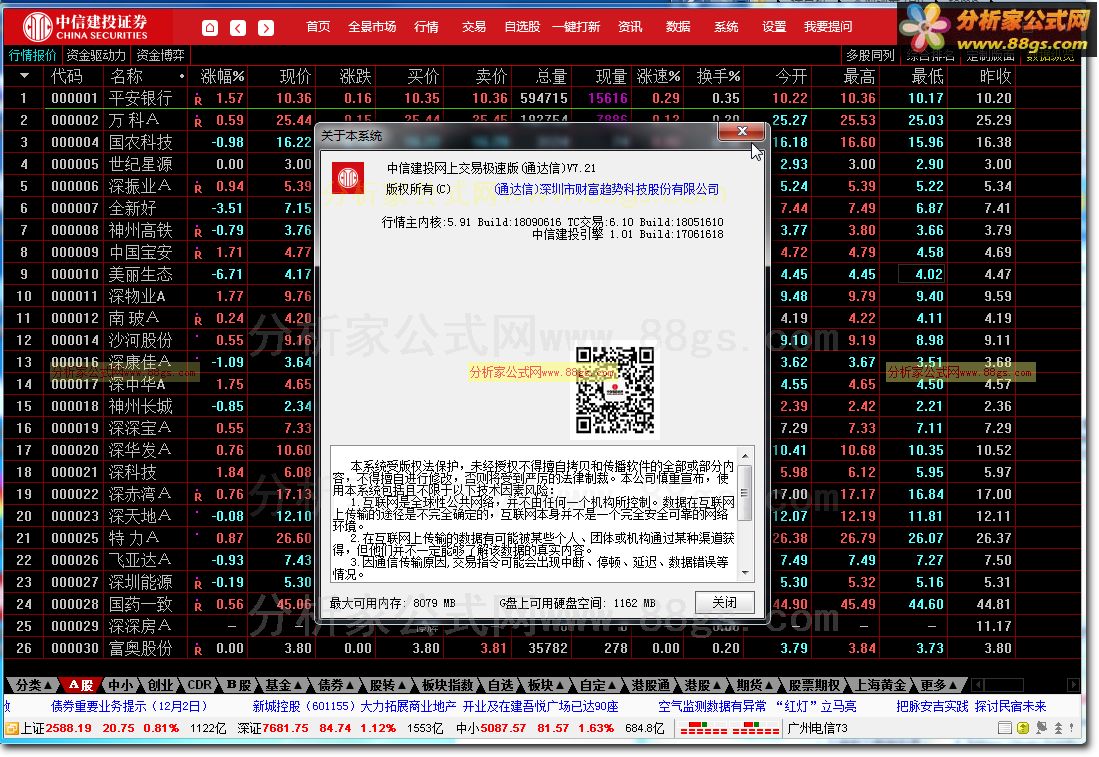Click the disclaimer text scrollbar thumb
Image resolution: width=1099 pixels, height=757 pixels.
(x=745, y=493)
